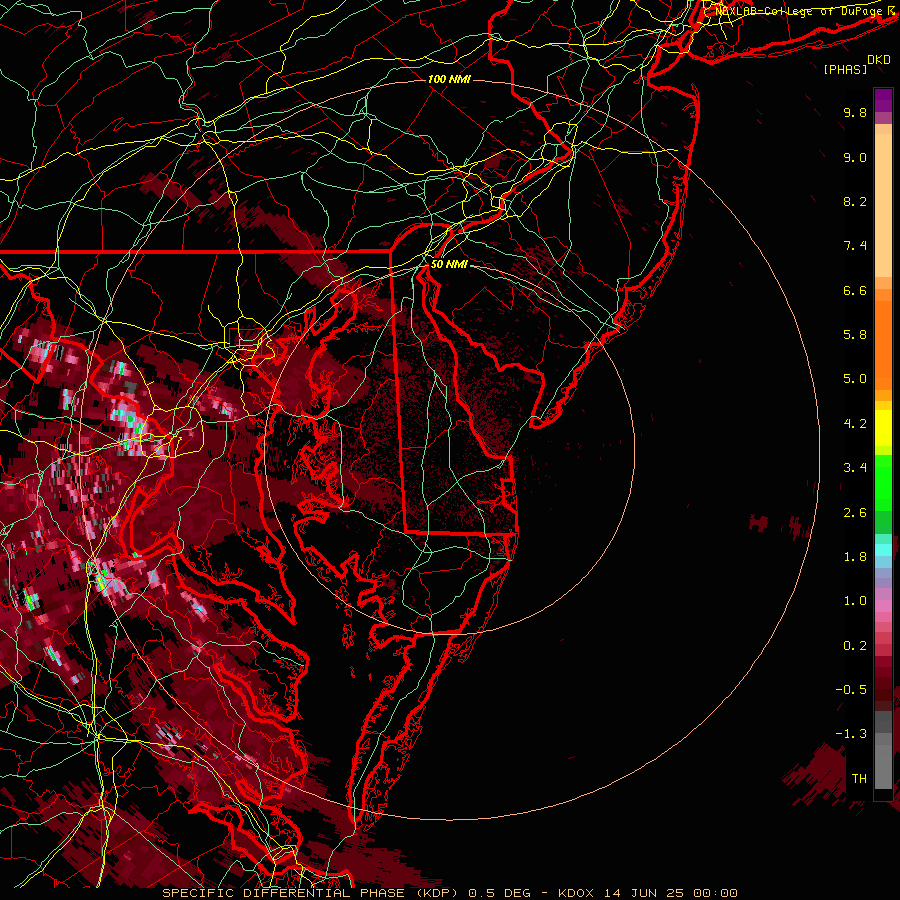This screenshot has width=900, height=900.
Task: Select the "8.2" scale value
Action: pyautogui.click(x=855, y=201)
